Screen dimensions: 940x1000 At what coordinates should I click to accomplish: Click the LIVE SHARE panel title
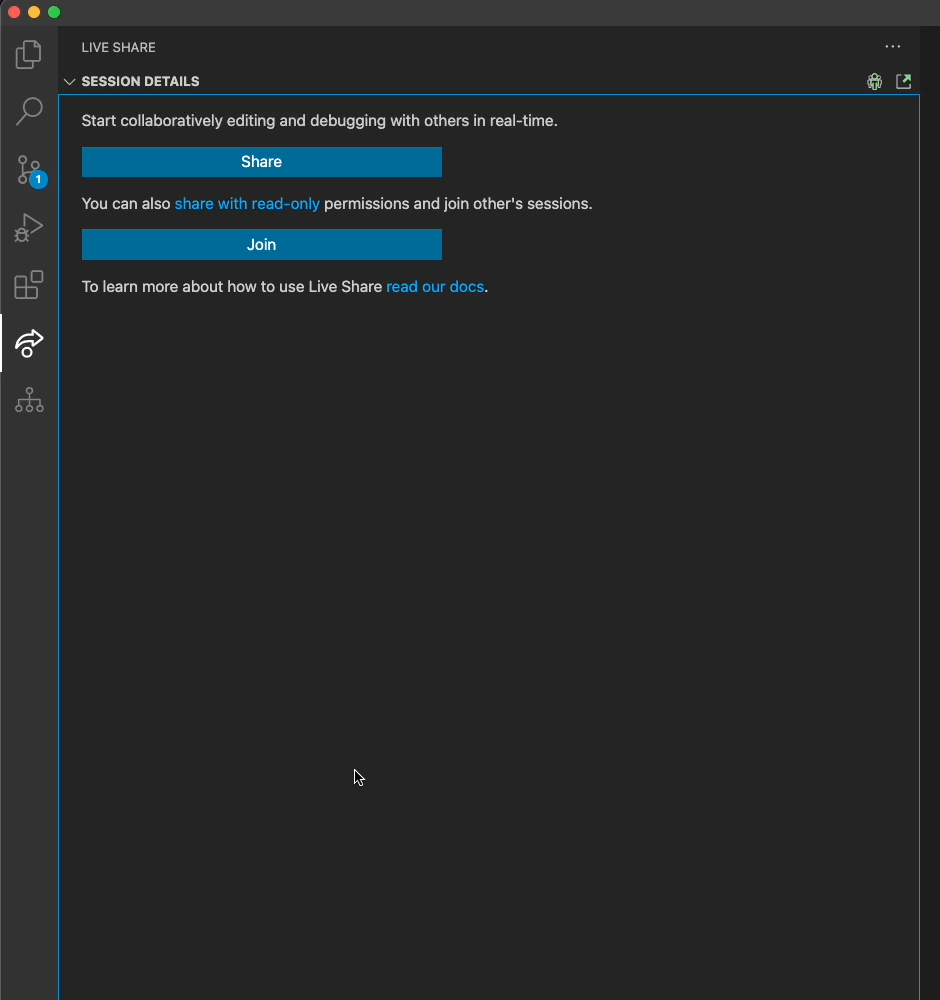pos(119,47)
